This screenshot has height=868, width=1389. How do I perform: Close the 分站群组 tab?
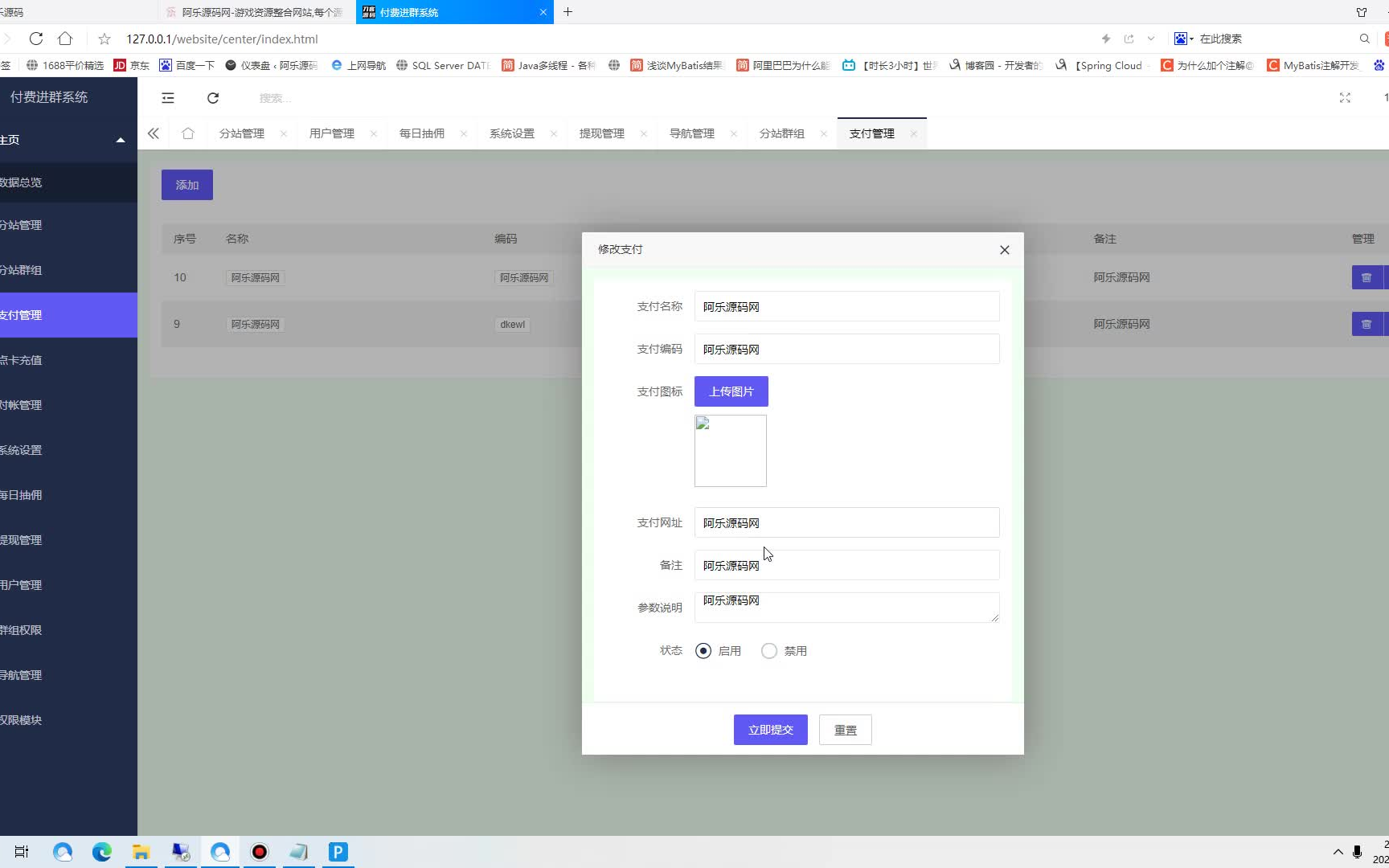(x=824, y=134)
